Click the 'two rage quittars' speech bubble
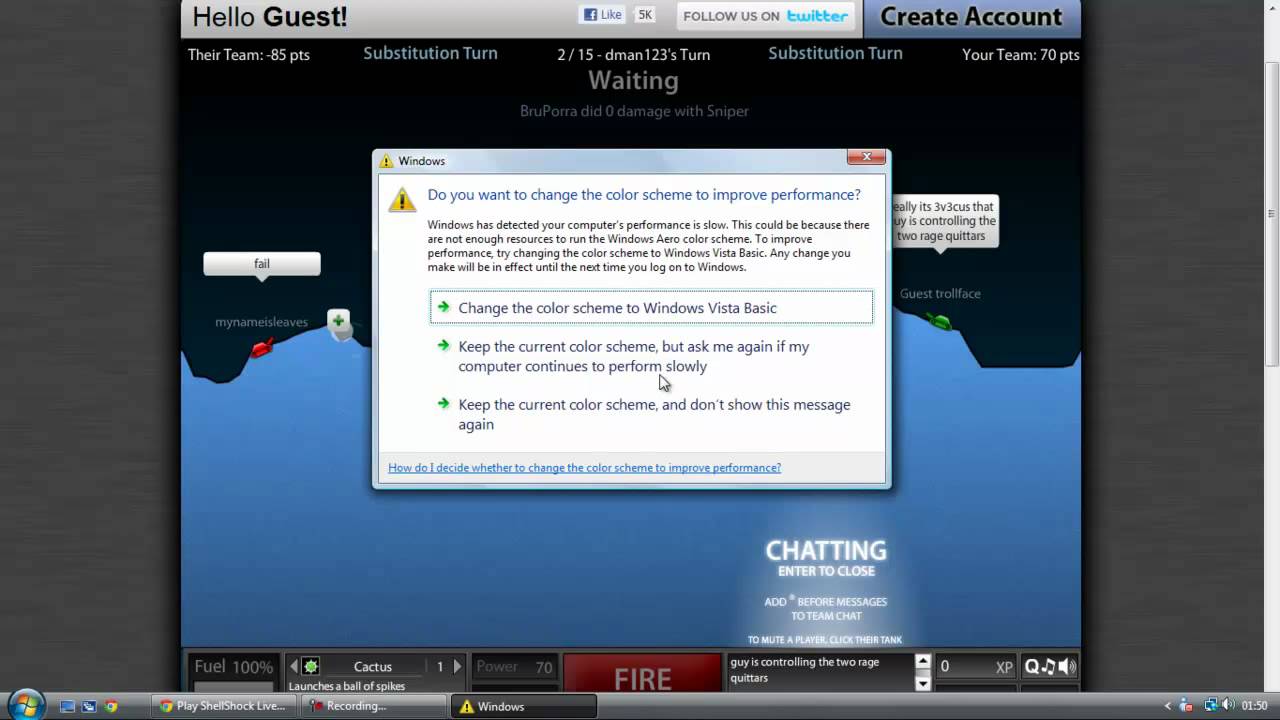Viewport: 1280px width, 720px height. tap(945, 221)
